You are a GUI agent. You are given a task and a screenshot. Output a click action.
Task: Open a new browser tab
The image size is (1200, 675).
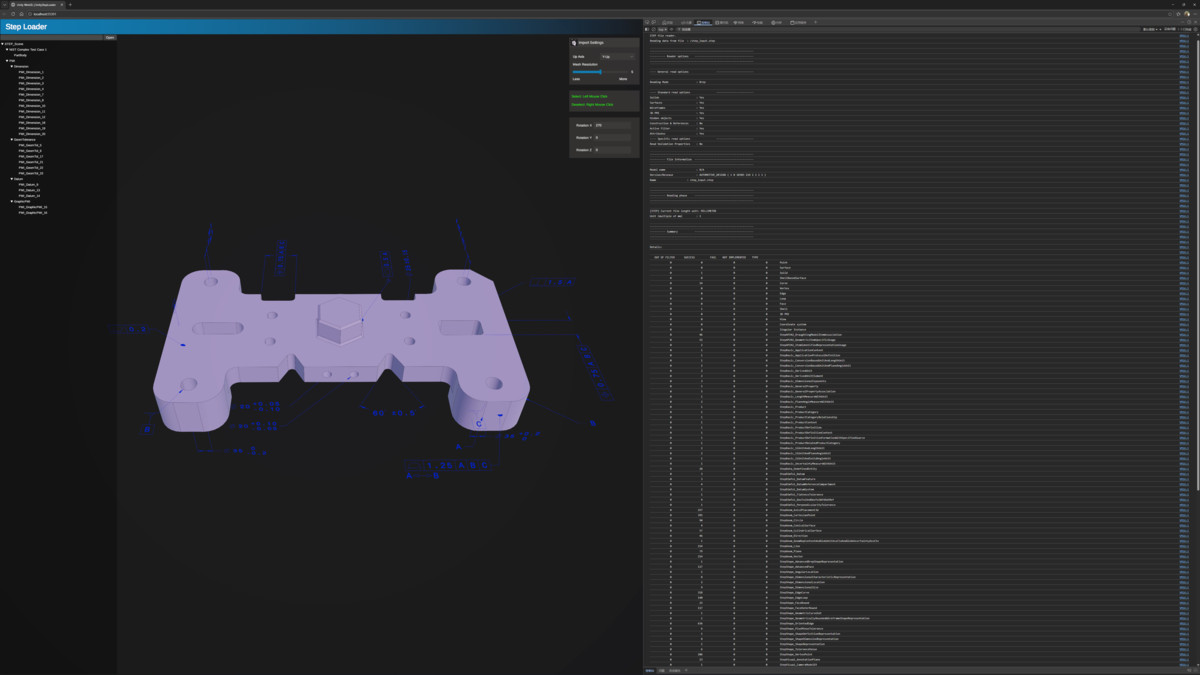70,5
